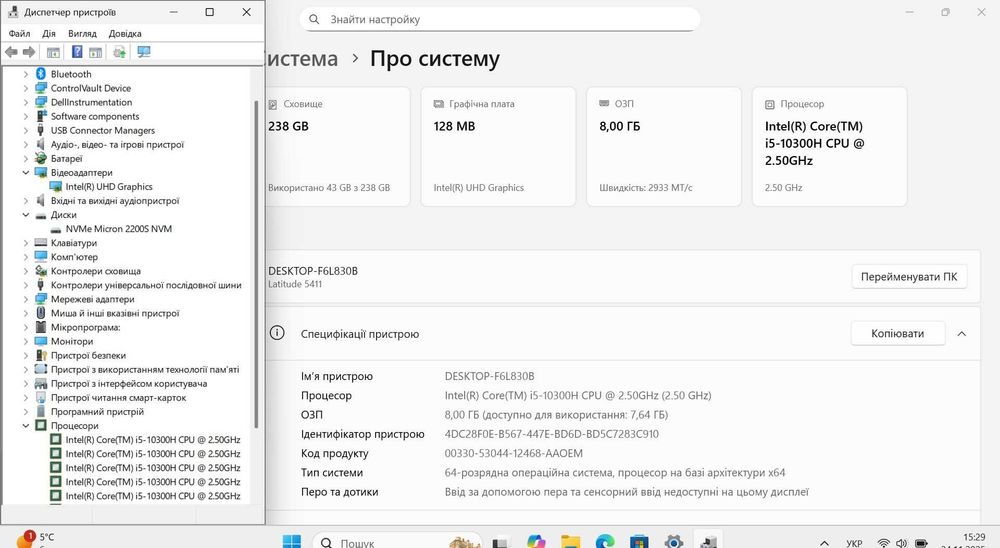The image size is (1000, 548).
Task: Select the ControlVault Device icon
Action: pyautogui.click(x=41, y=88)
